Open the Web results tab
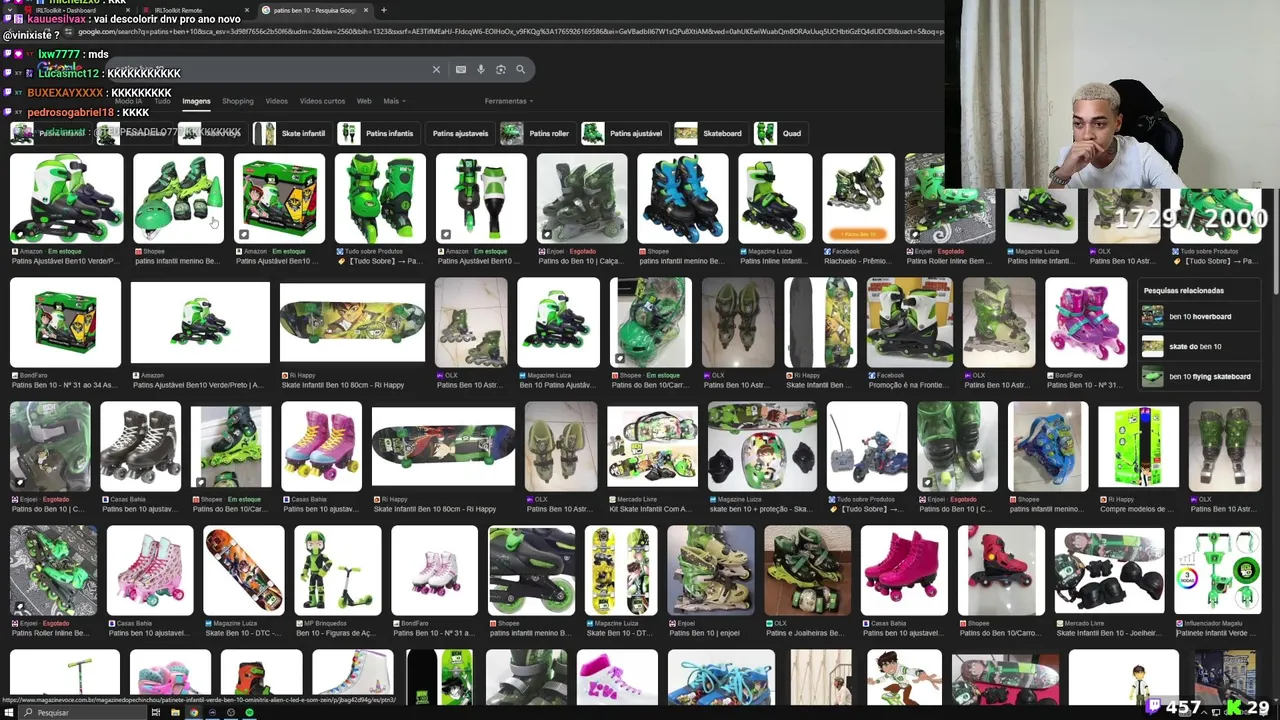 [364, 101]
